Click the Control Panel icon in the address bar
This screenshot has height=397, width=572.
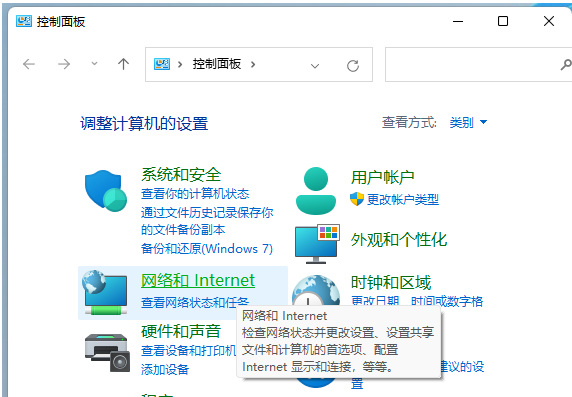coord(162,64)
